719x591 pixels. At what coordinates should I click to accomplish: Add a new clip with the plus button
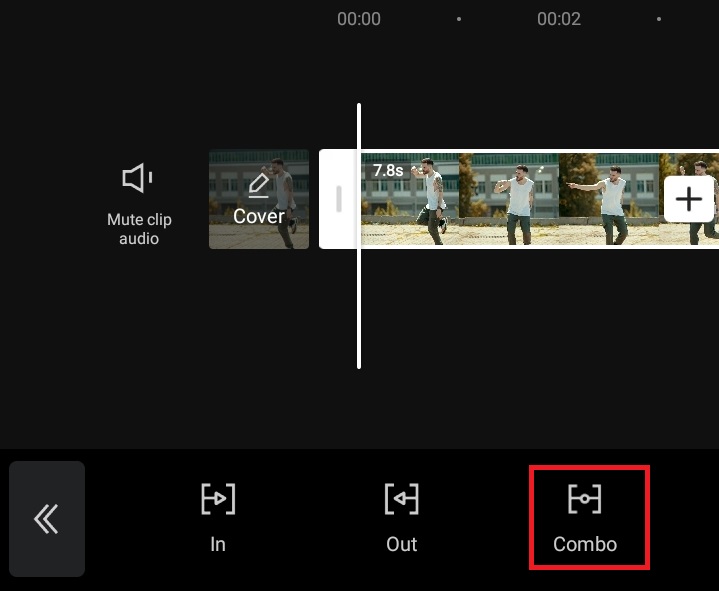point(689,199)
